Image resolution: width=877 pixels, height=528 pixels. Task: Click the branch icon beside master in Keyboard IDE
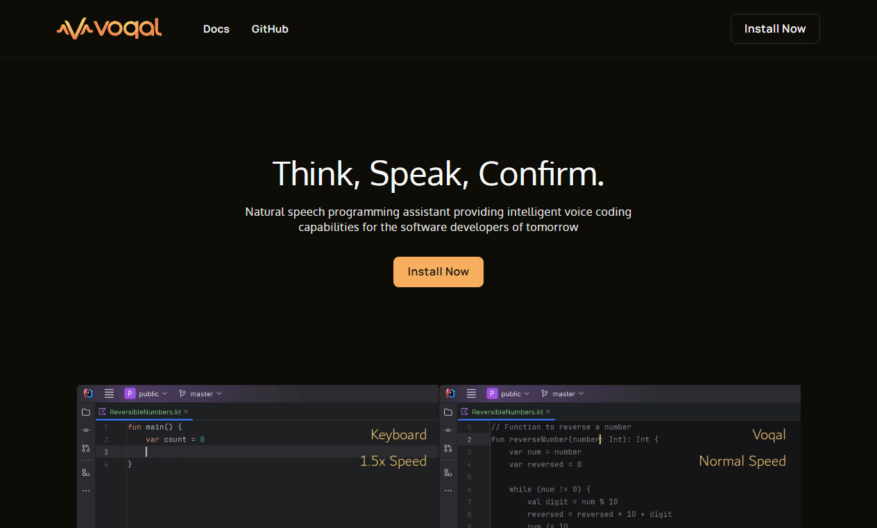[x=182, y=394]
